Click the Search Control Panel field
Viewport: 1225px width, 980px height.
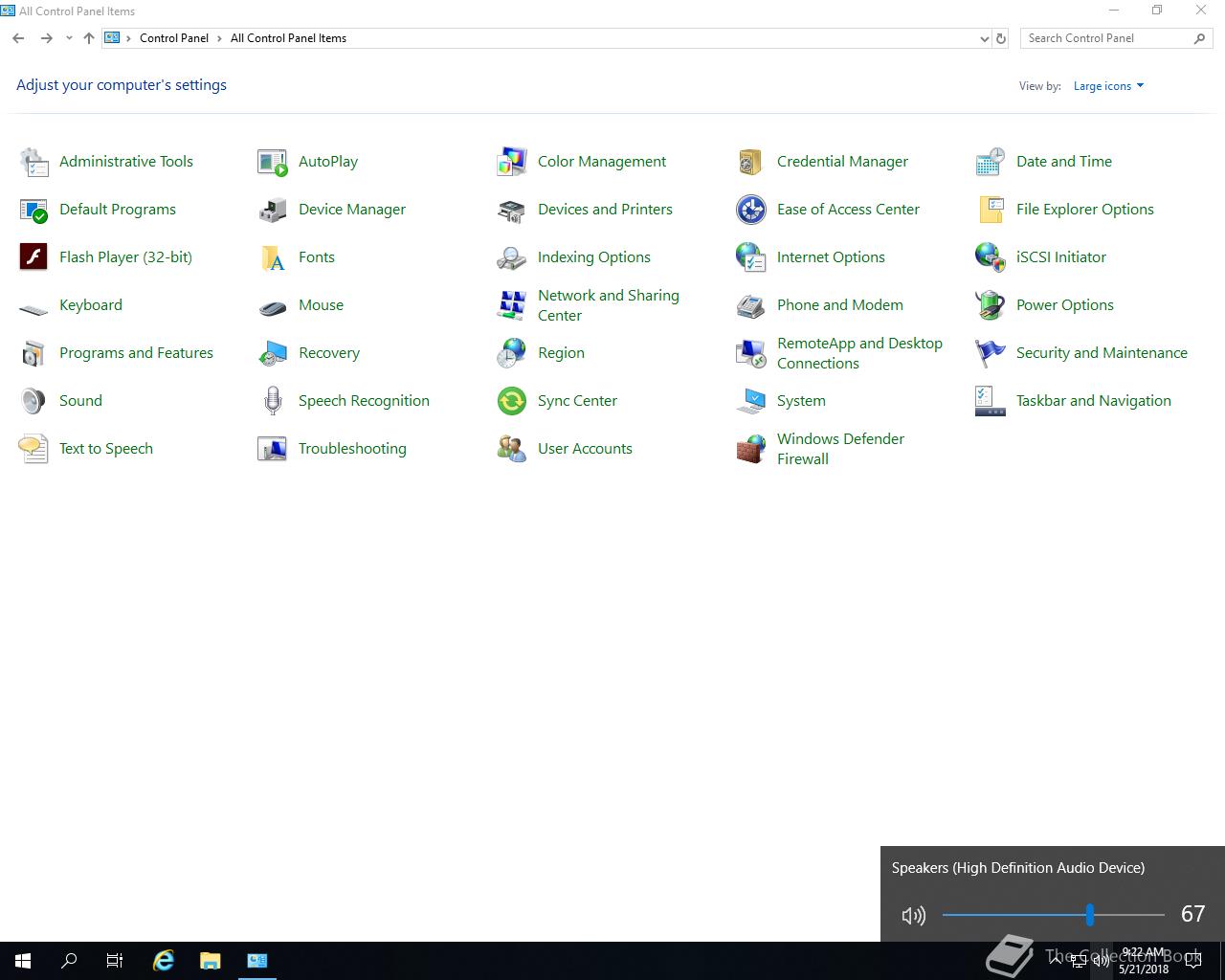(1105, 38)
